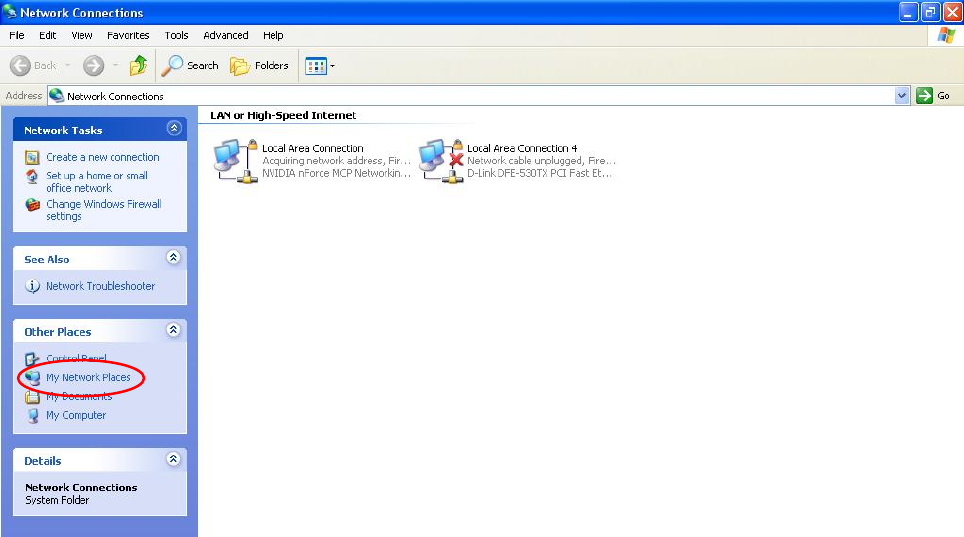964x537 pixels.
Task: Collapse the See Also panel
Action: [174, 257]
